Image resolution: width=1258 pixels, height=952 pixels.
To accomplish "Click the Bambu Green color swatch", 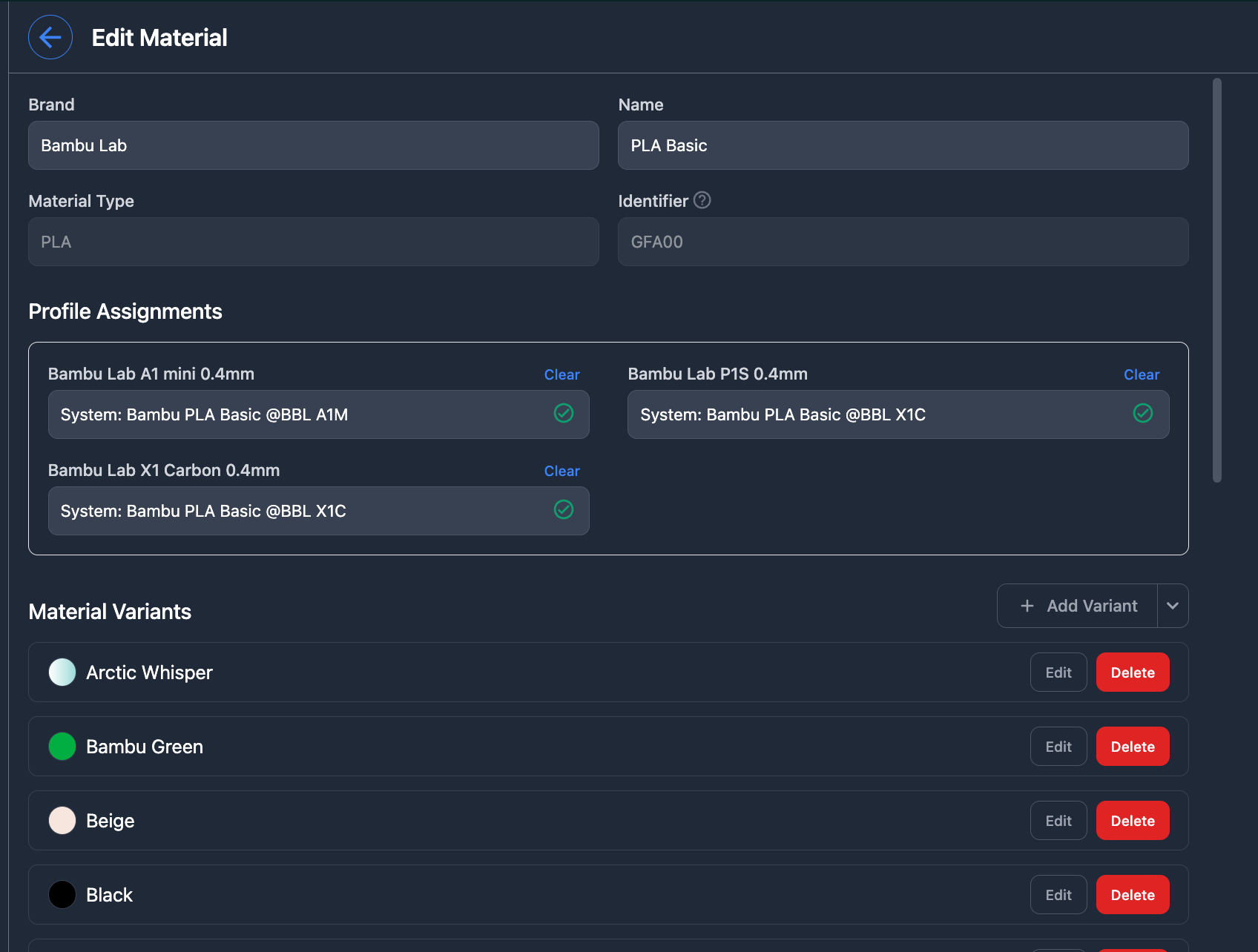I will (62, 747).
